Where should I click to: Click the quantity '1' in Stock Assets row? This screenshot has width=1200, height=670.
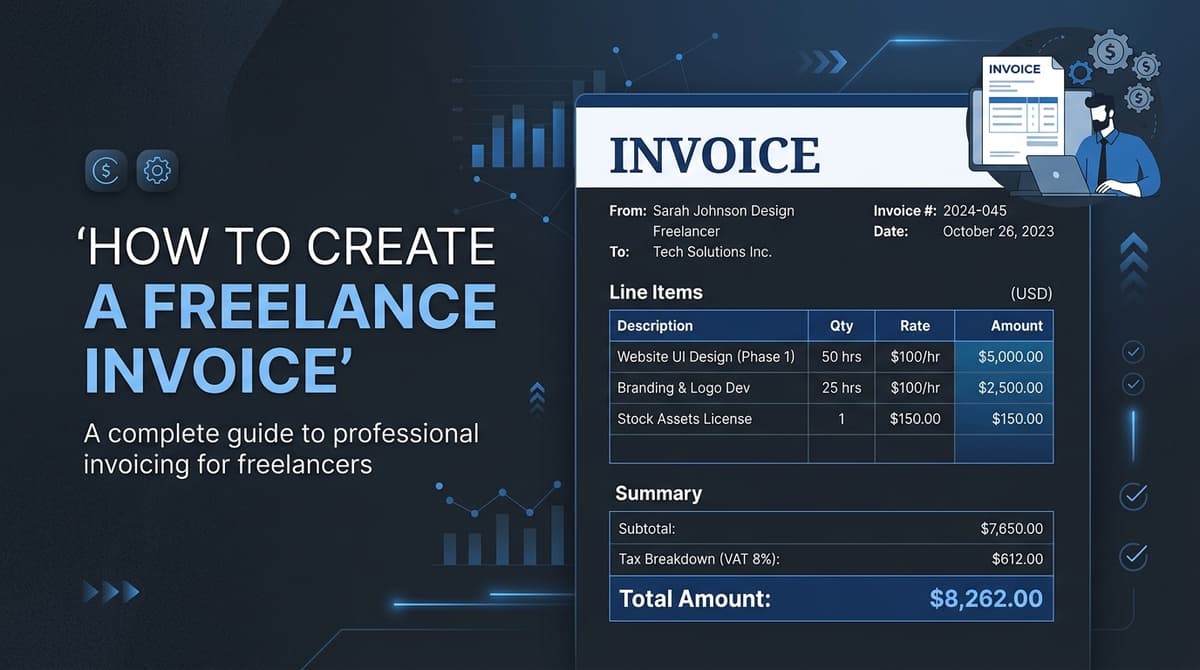point(841,419)
